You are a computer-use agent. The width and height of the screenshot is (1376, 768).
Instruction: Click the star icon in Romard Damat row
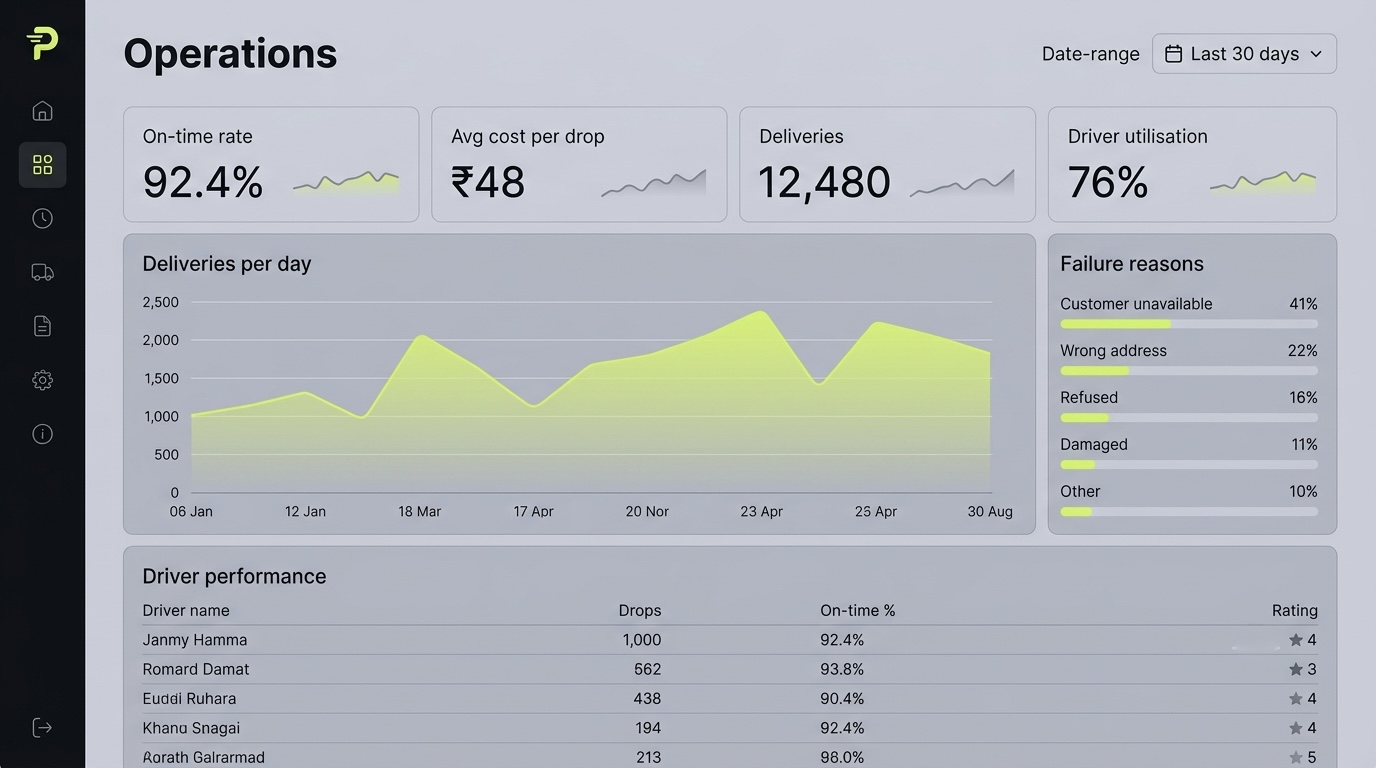[x=1296, y=669]
